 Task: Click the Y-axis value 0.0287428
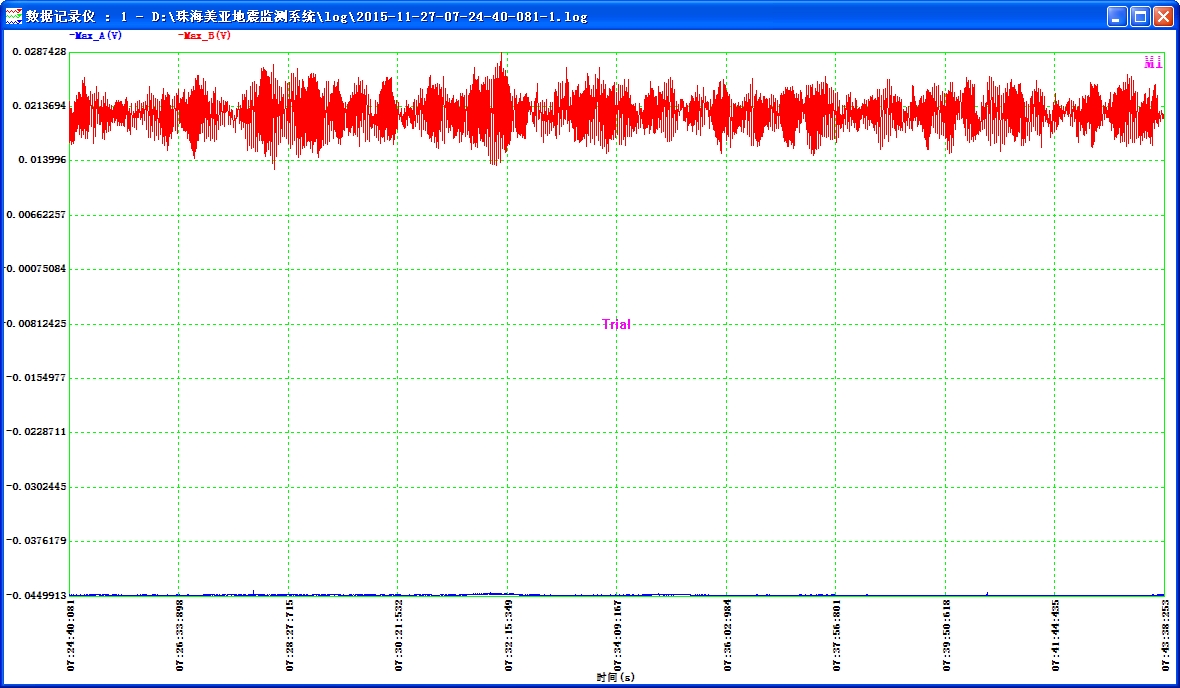(39, 52)
